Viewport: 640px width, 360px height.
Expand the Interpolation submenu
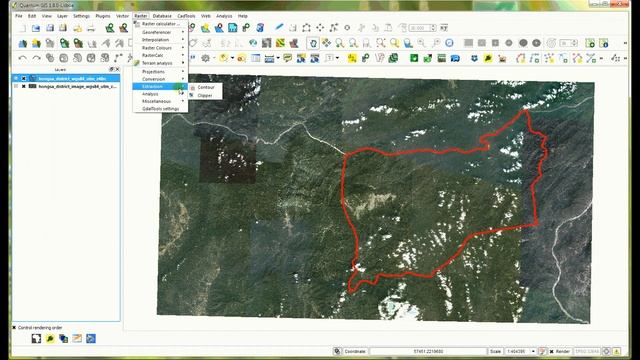160,40
